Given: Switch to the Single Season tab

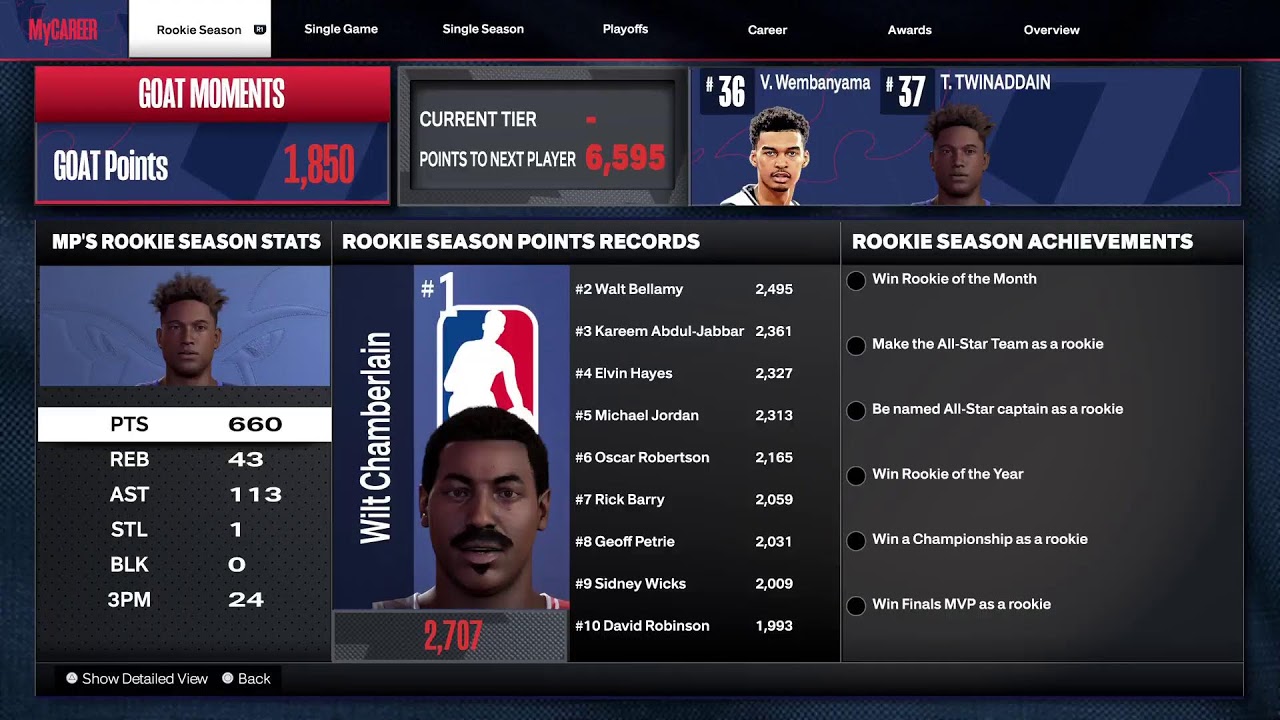Looking at the screenshot, I should point(483,29).
